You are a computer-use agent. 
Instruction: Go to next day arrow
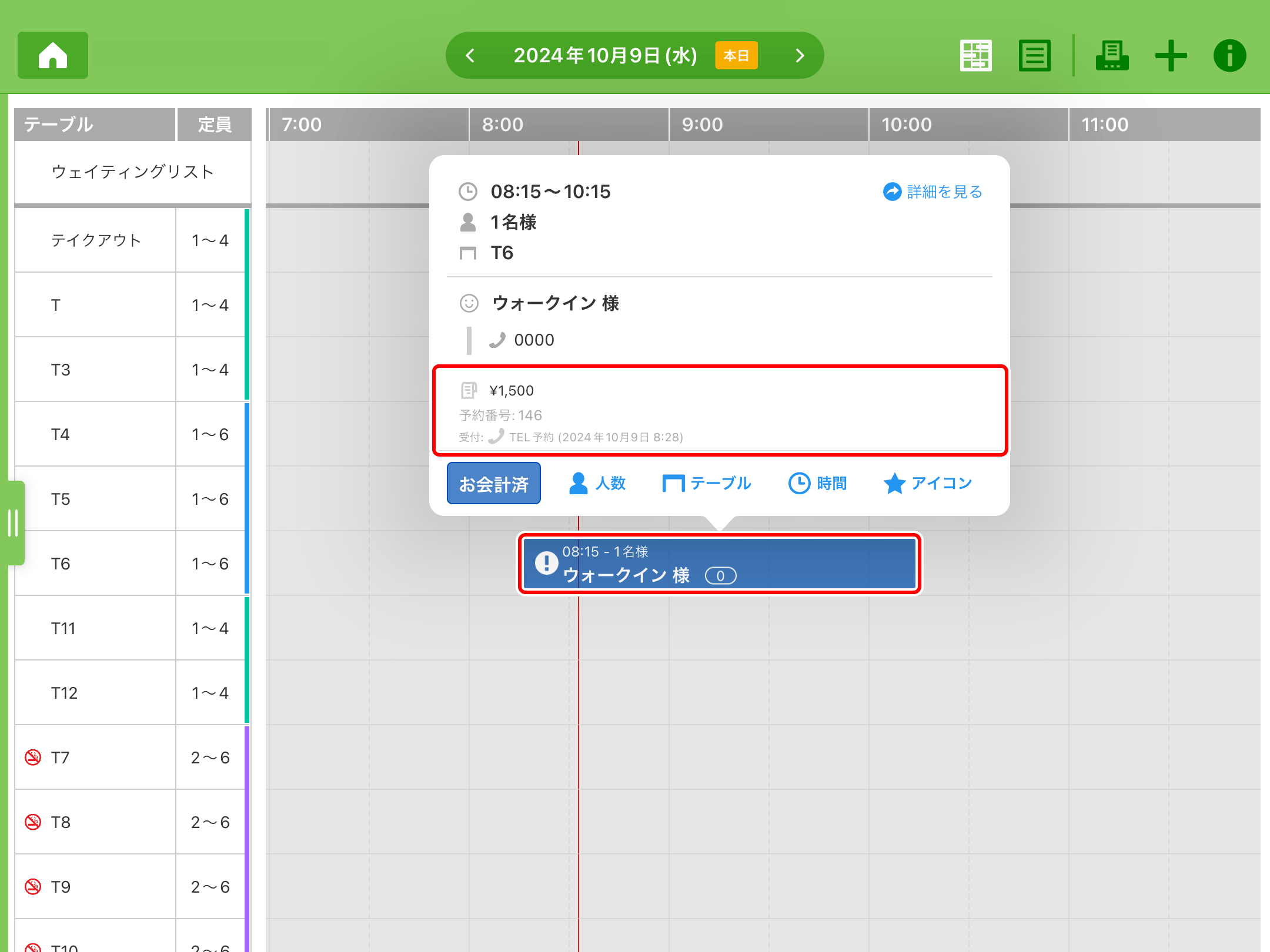tap(800, 55)
